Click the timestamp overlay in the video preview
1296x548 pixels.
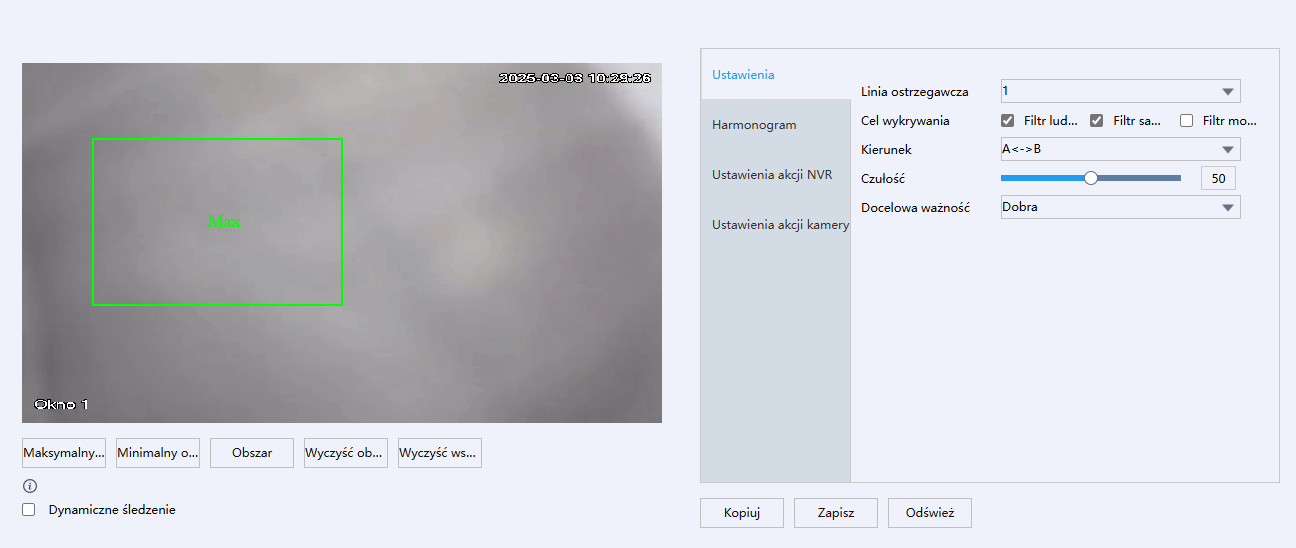coord(575,77)
